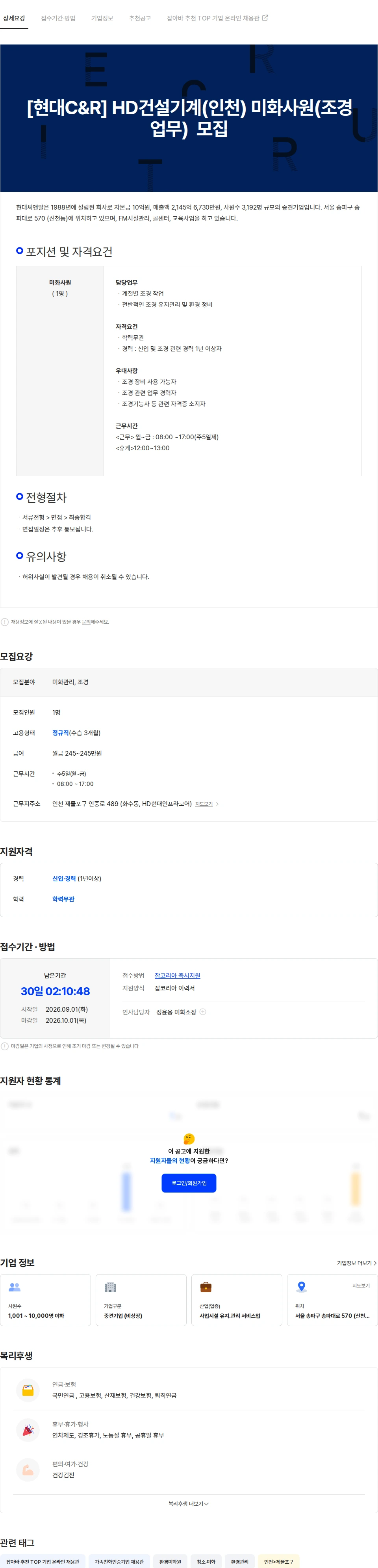Image resolution: width=378 pixels, height=1568 pixels.
Task: Open the 상세요강 tab
Action: pyautogui.click(x=14, y=18)
